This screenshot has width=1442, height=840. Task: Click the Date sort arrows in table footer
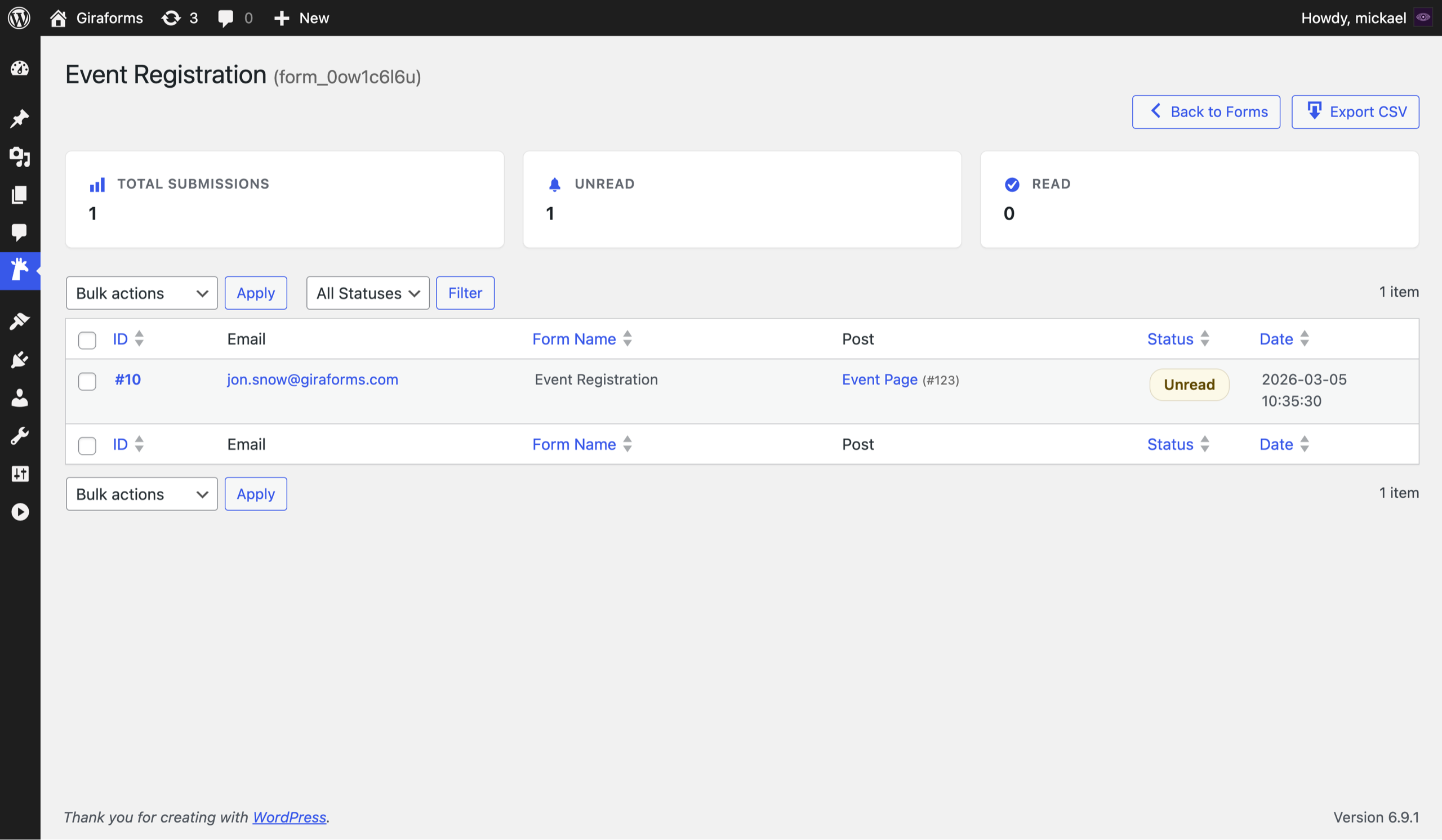(x=1304, y=444)
